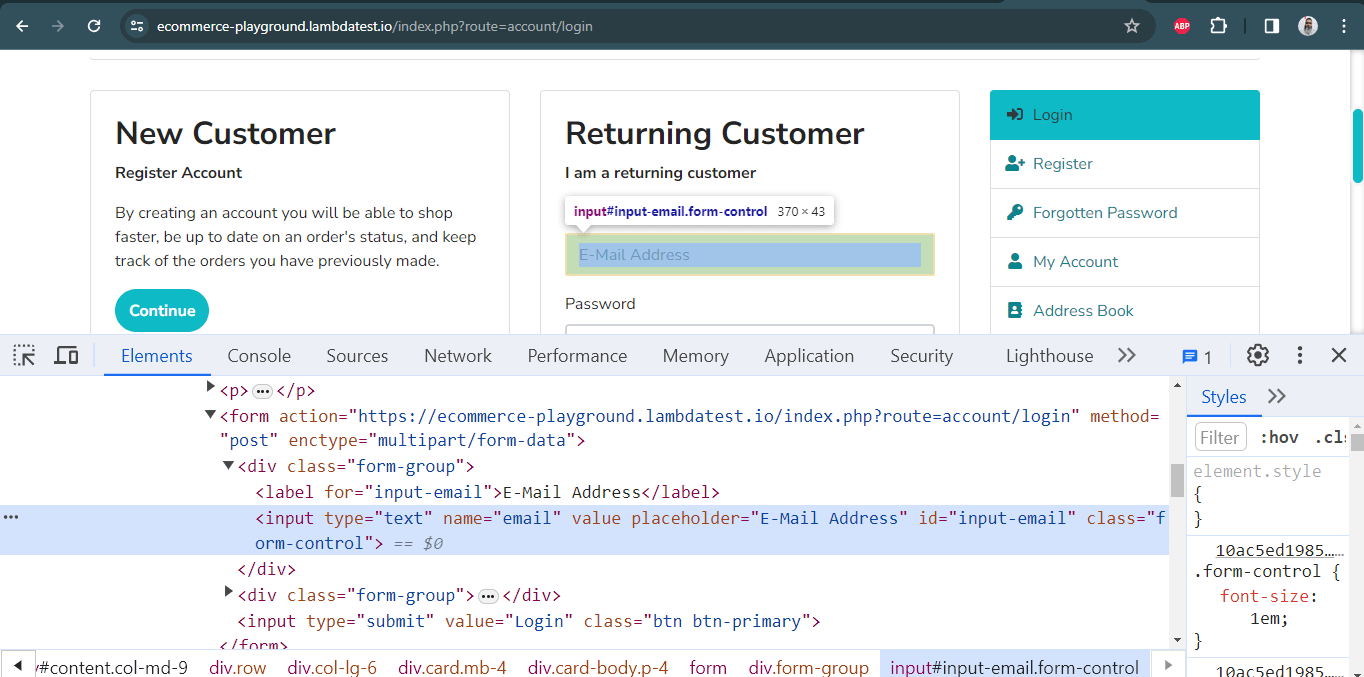
Task: Open the browser extensions puzzle icon
Action: coord(1218,25)
